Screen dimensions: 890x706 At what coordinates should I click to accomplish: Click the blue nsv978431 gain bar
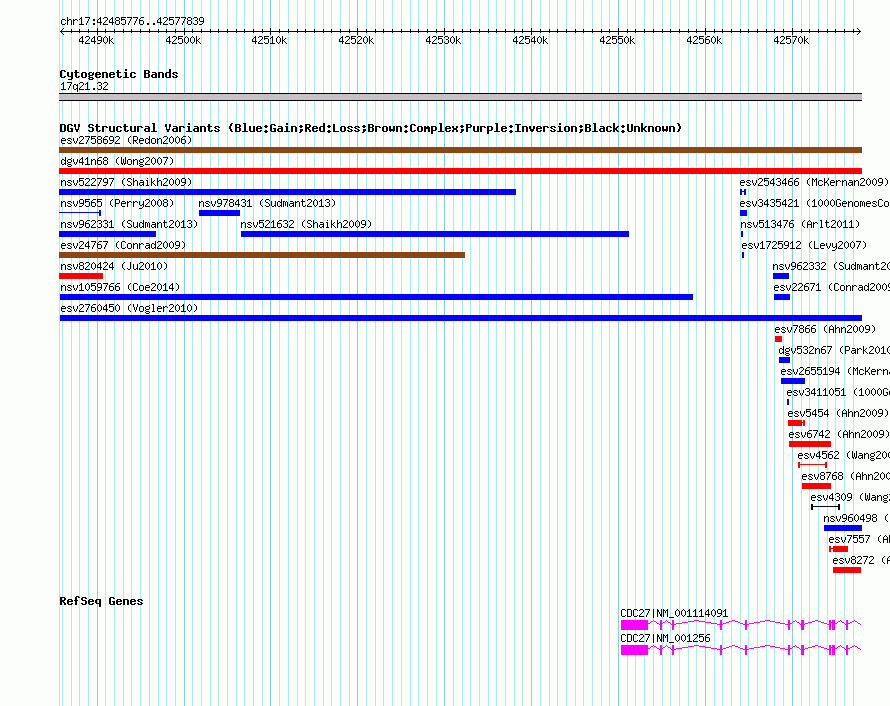tap(219, 213)
